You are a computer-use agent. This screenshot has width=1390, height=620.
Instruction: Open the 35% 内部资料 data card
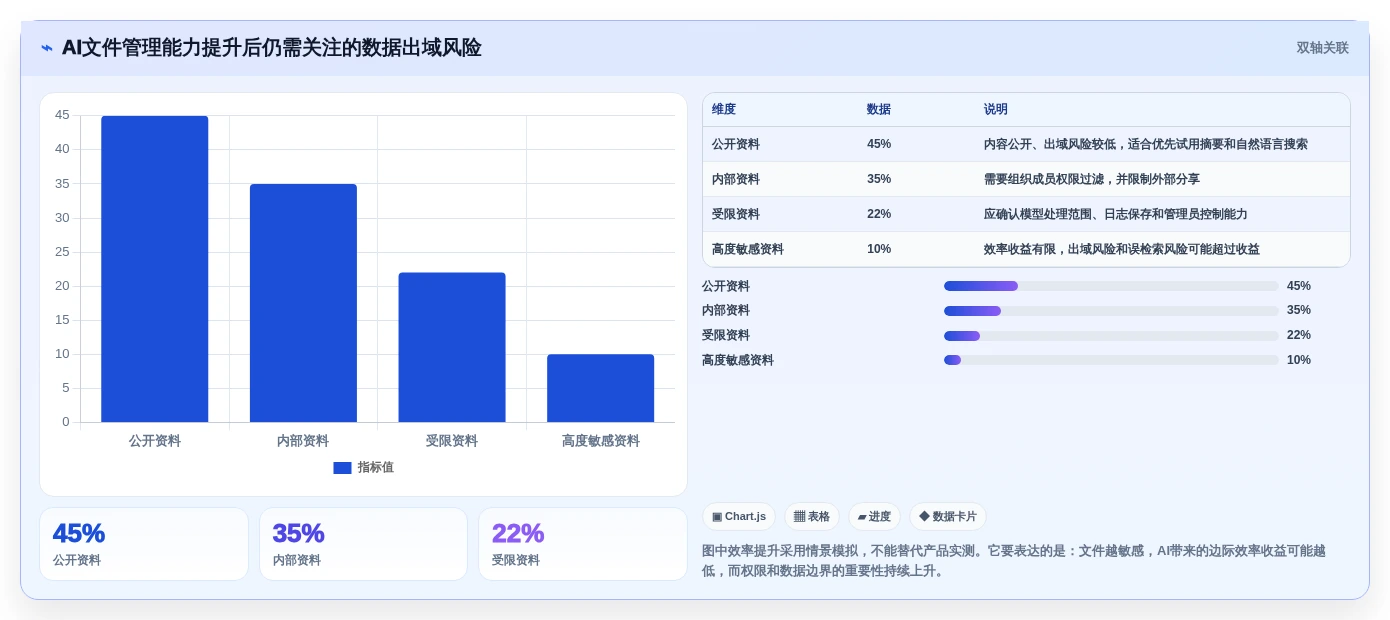point(363,544)
